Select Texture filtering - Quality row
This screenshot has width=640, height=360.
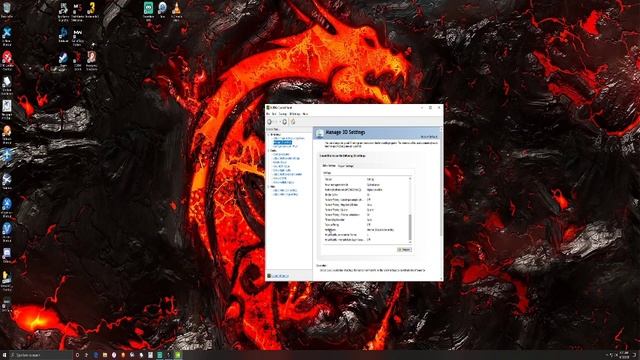pyautogui.click(x=366, y=210)
